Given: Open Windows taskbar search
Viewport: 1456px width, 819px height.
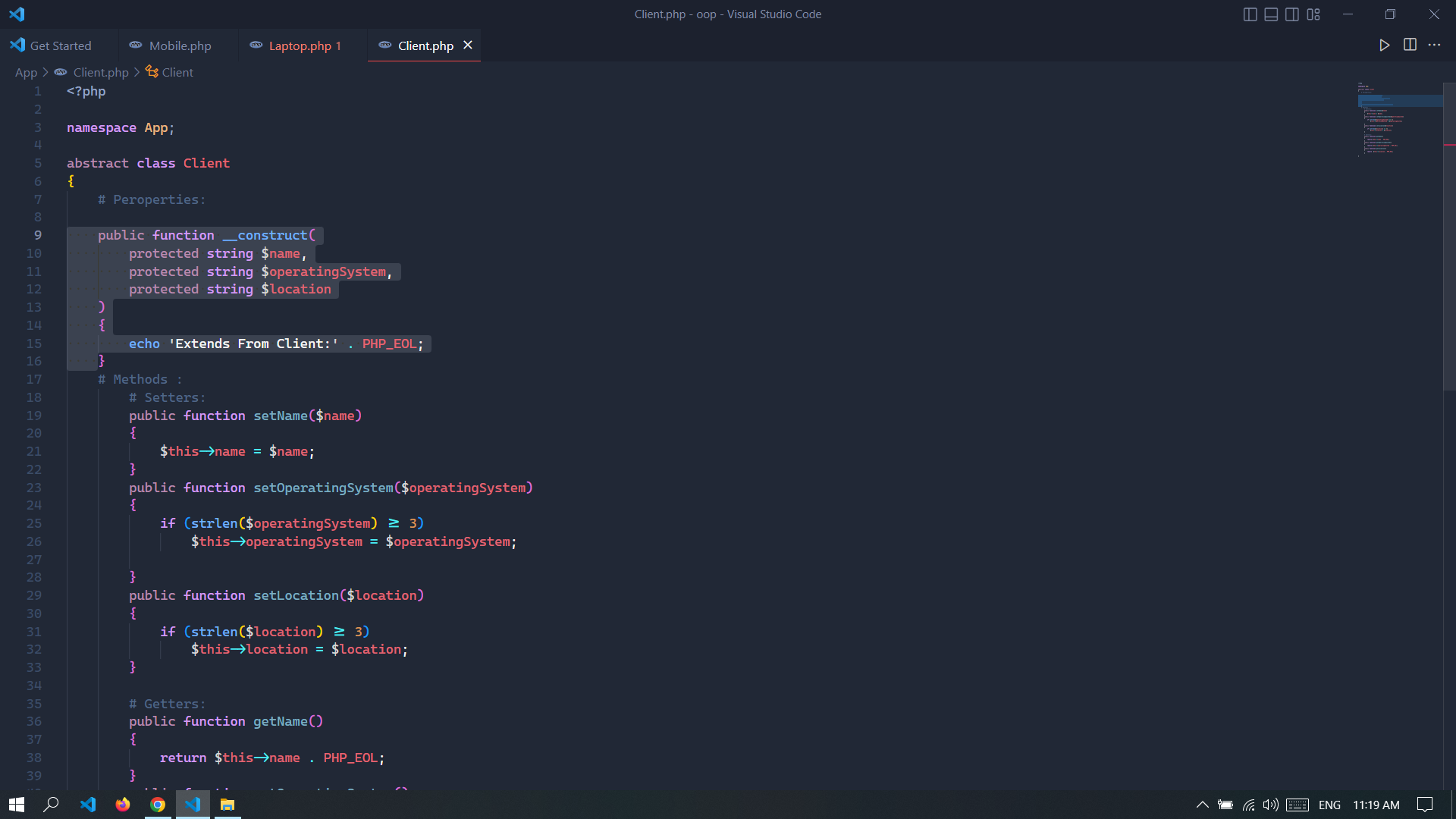Looking at the screenshot, I should click(x=51, y=805).
